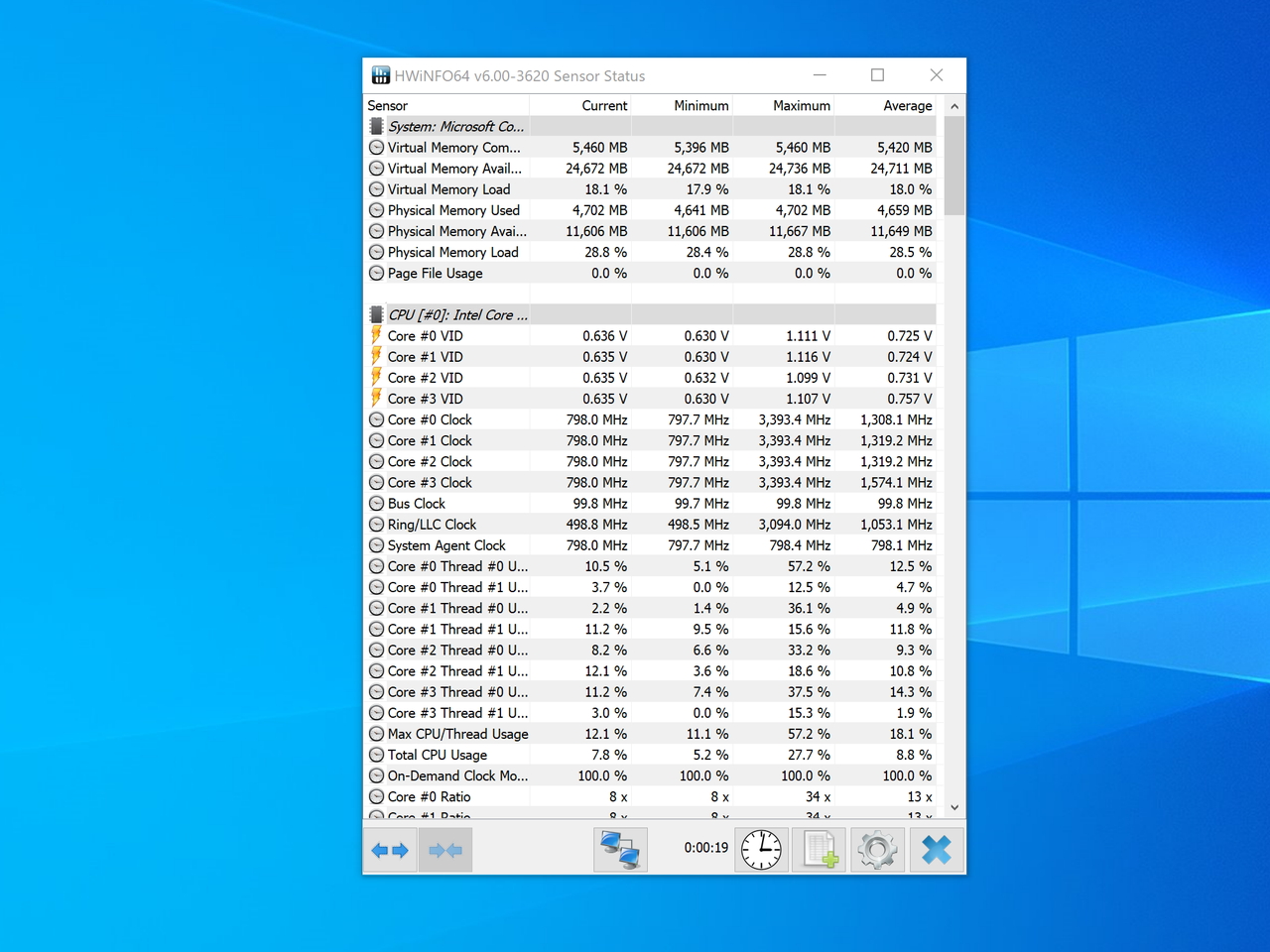Open the network remote monitoring icon
The width and height of the screenshot is (1270, 952).
tap(620, 850)
